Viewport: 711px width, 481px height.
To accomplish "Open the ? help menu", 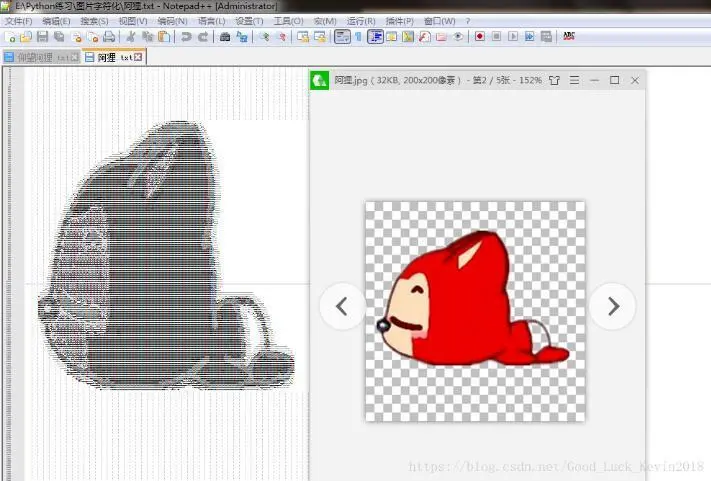I will [x=468, y=21].
